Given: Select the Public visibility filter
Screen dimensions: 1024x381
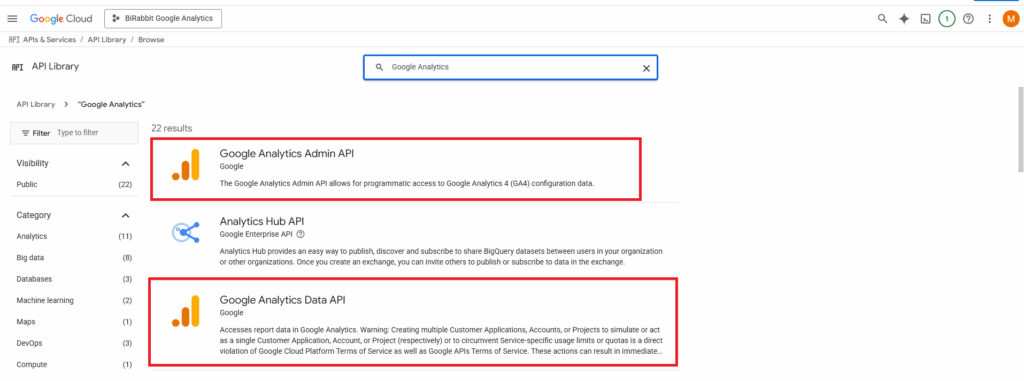Looking at the screenshot, I should pyautogui.click(x=27, y=184).
